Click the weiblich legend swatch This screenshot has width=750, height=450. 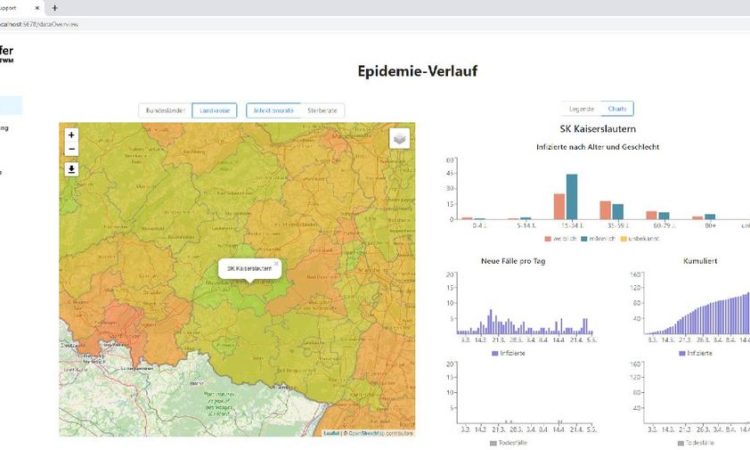[x=549, y=238]
